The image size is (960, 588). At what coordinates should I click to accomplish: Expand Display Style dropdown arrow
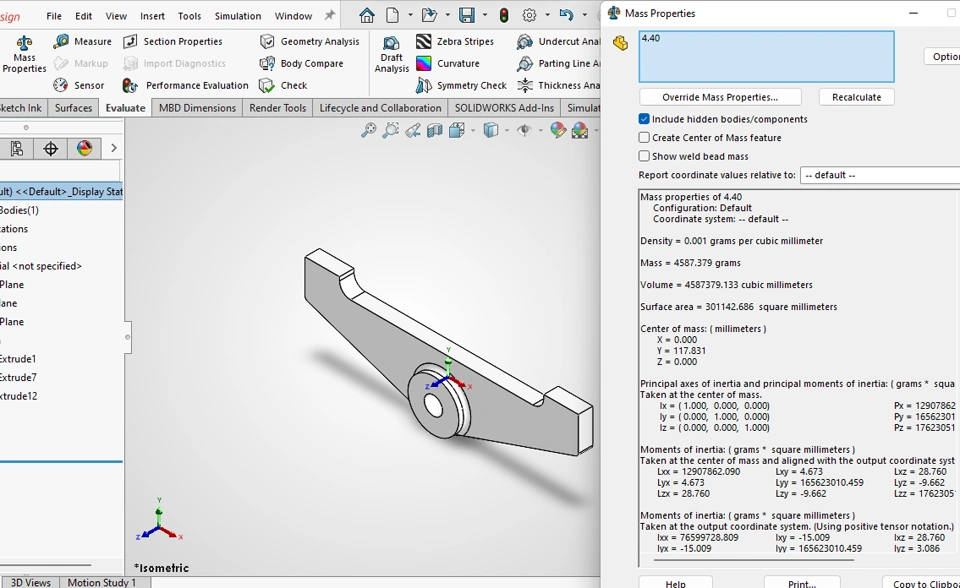(x=507, y=130)
